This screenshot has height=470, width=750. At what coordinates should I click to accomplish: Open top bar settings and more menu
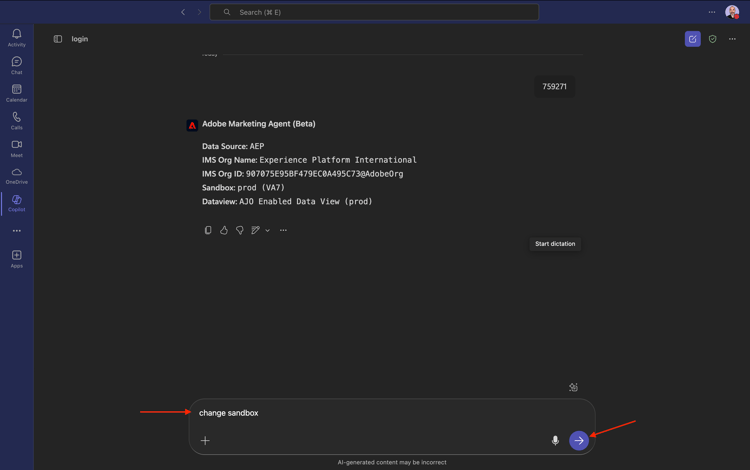point(712,12)
